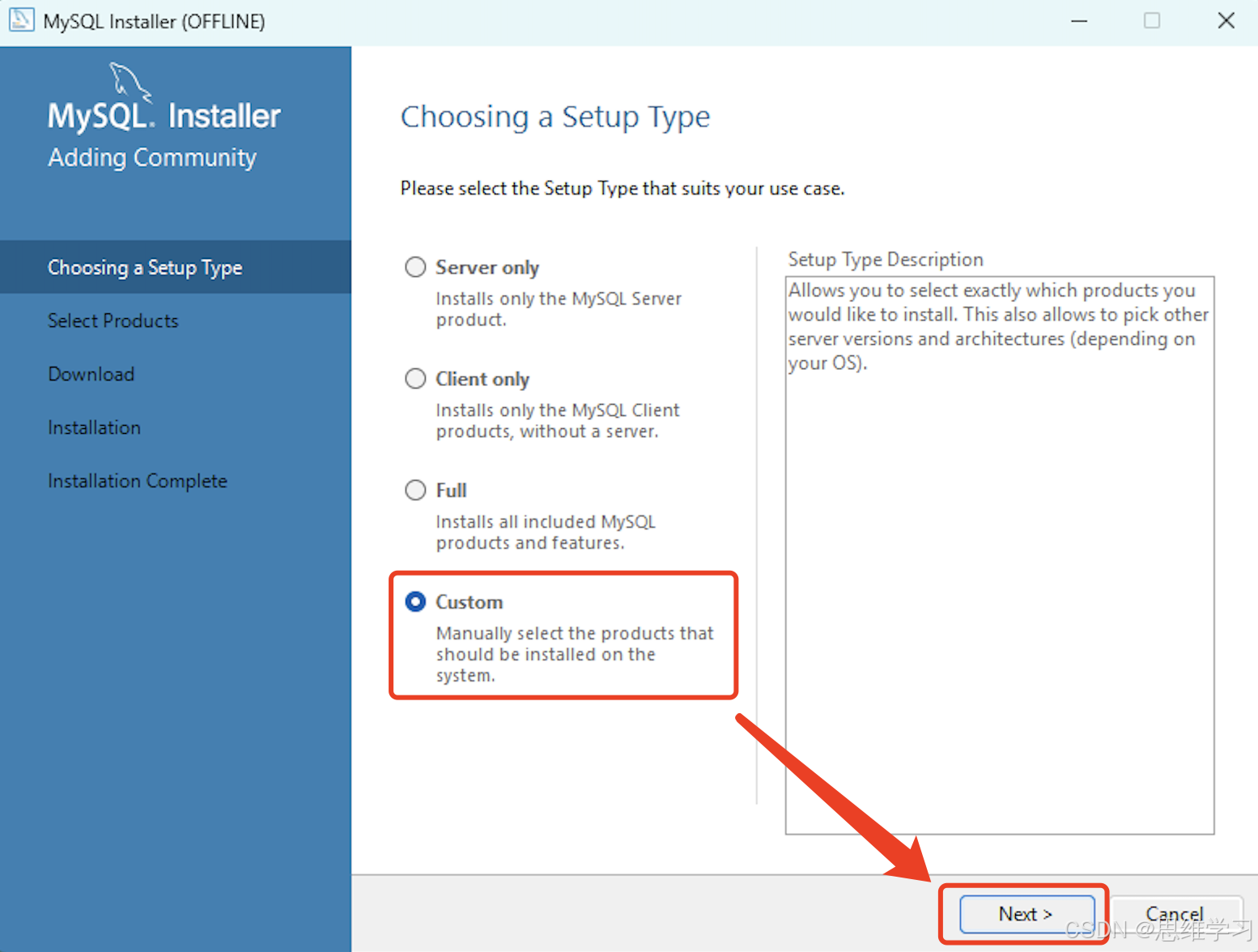The width and height of the screenshot is (1258, 952).
Task: Minimize the MySQL Installer window
Action: click(1079, 21)
